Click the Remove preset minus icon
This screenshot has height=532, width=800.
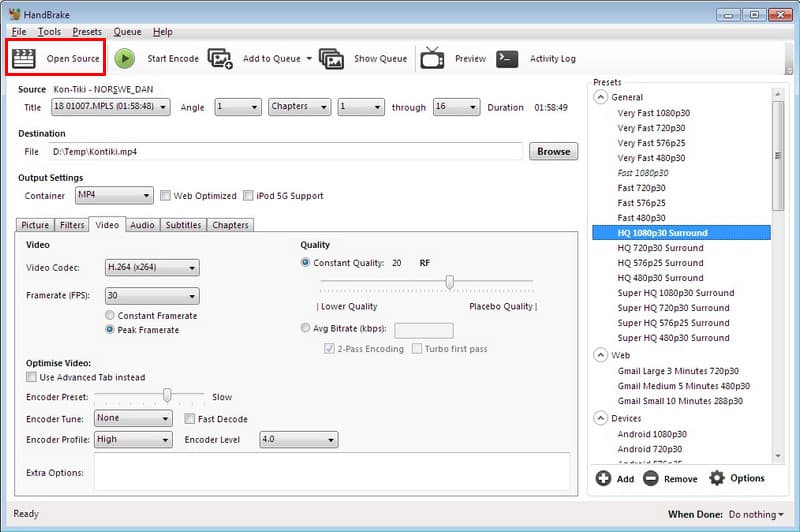[x=651, y=479]
